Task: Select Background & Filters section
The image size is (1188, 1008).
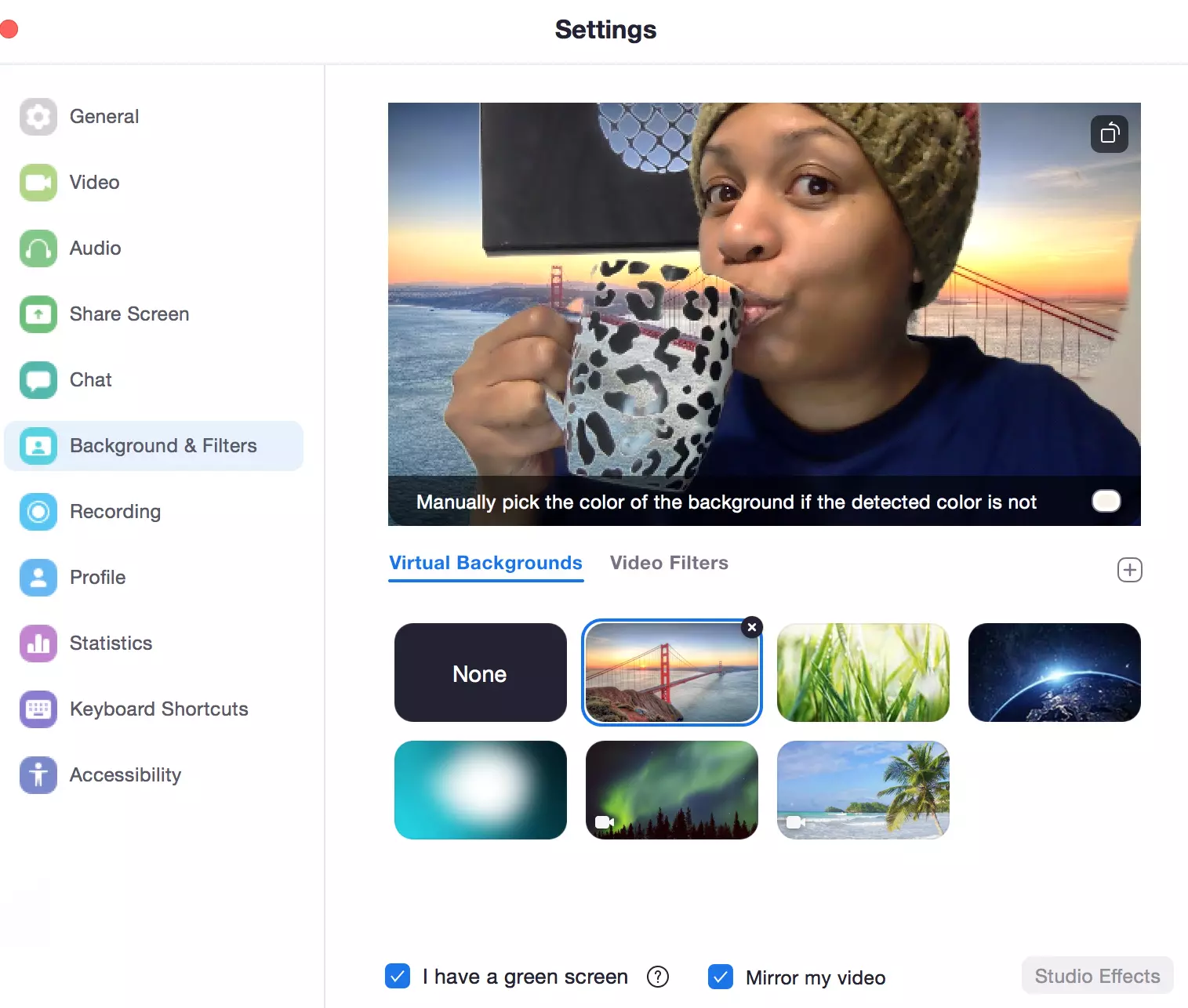Action: [x=154, y=446]
